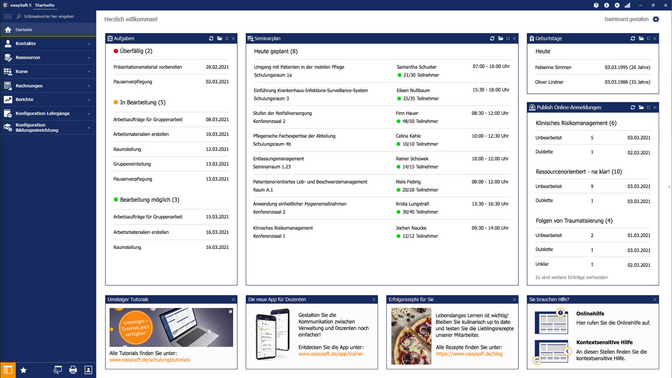
Task: Open the Berichte menu item
Action: point(48,99)
